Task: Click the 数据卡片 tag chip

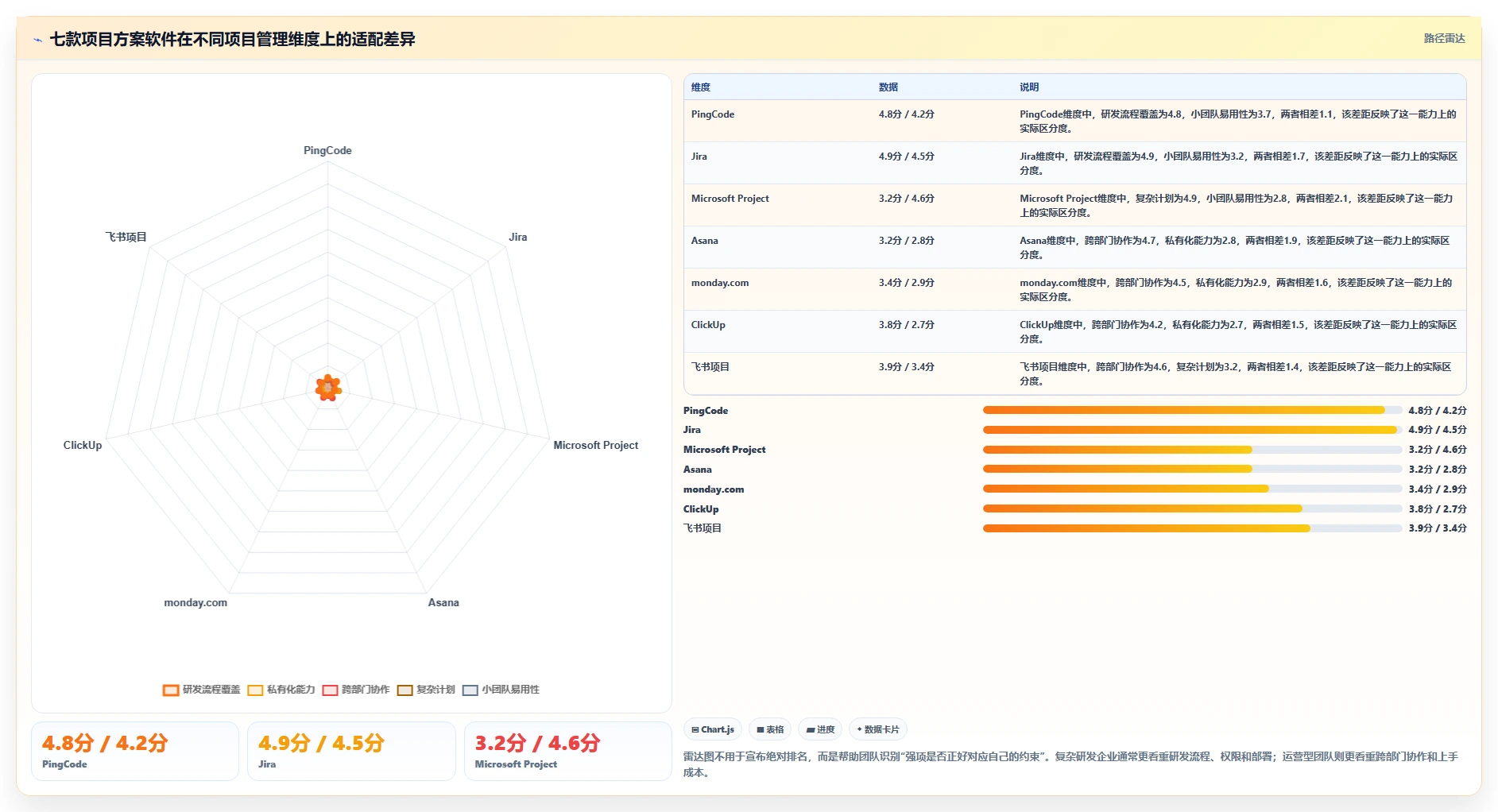Action: point(878,729)
